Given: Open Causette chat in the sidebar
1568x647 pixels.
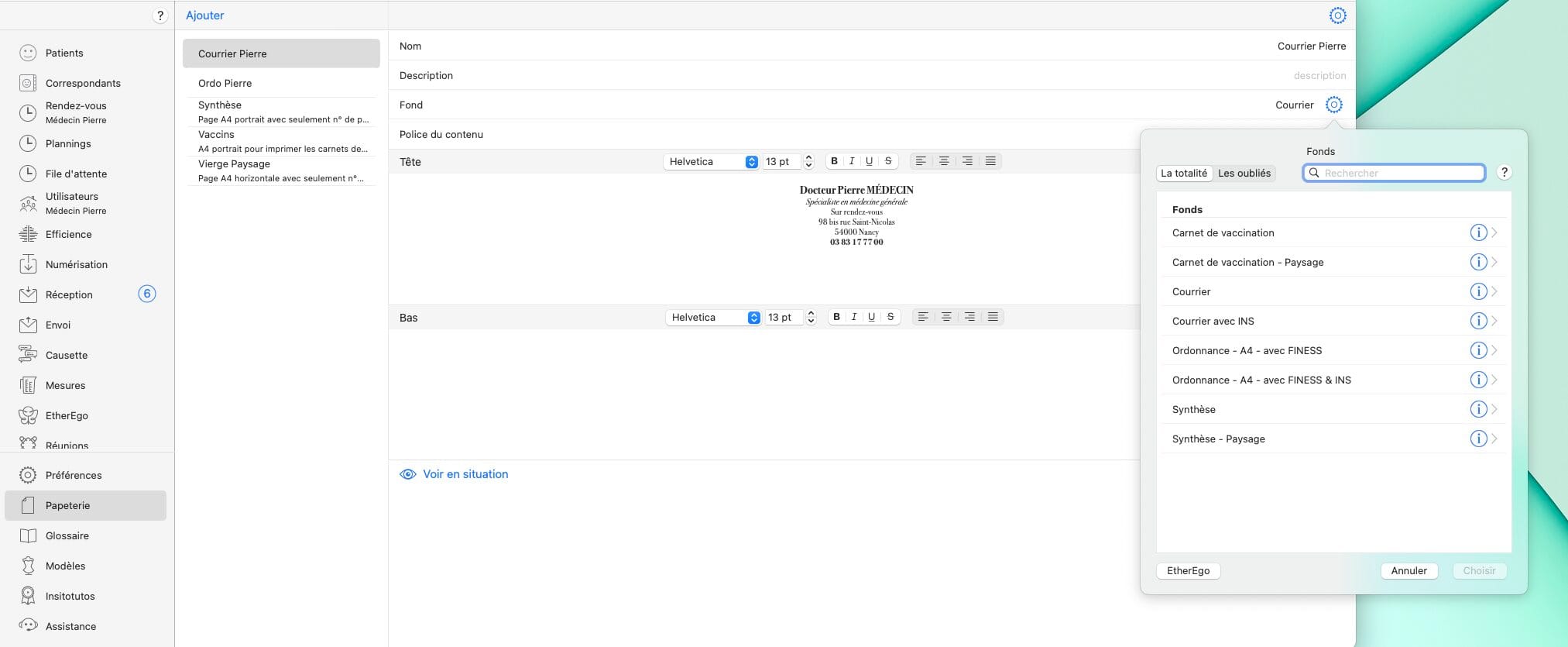Looking at the screenshot, I should point(66,355).
